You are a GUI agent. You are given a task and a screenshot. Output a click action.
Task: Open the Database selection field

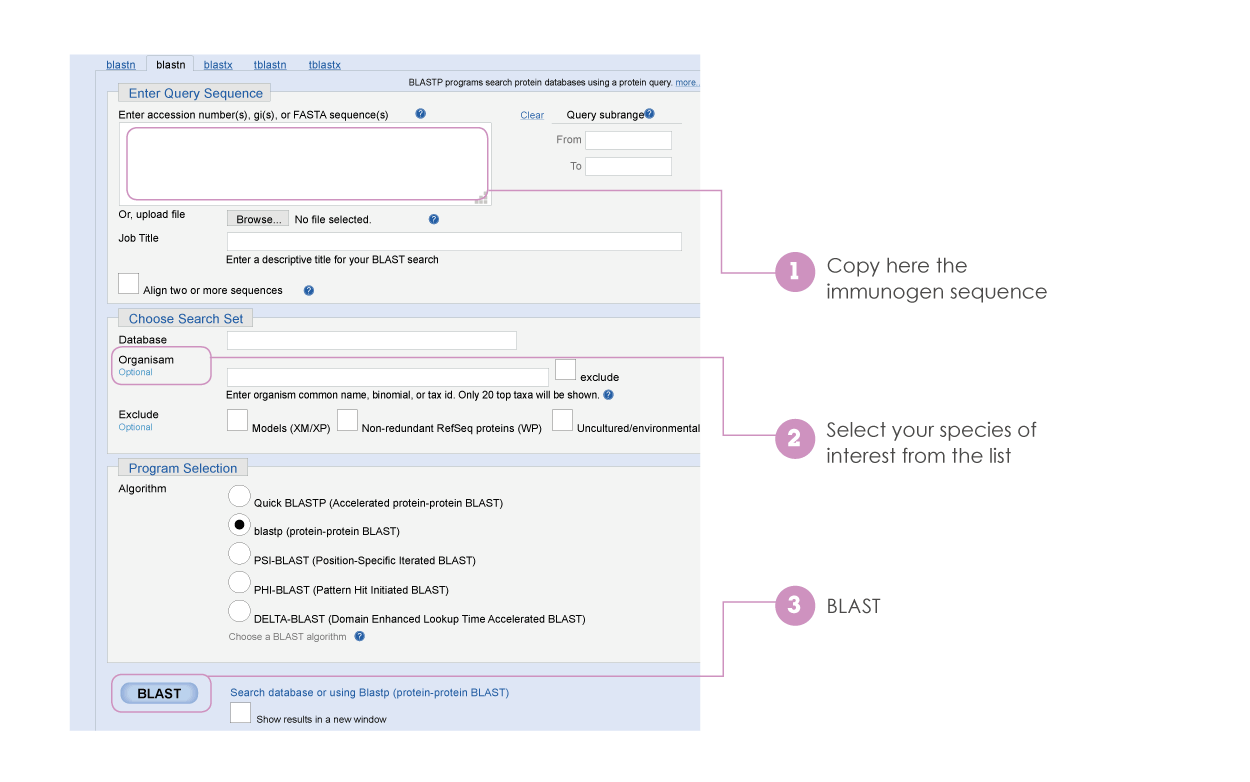click(371, 341)
